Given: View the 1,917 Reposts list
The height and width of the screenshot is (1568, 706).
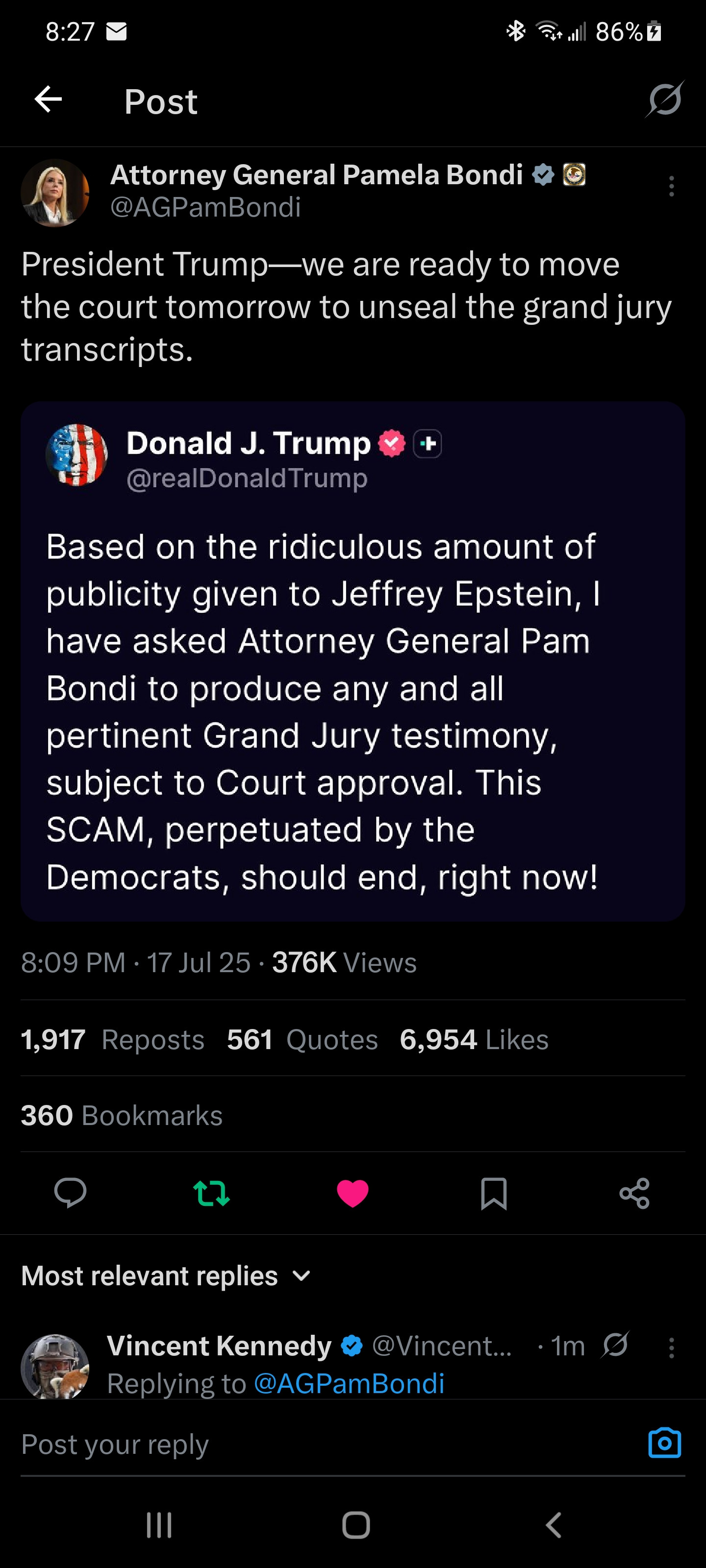Looking at the screenshot, I should coord(113,1040).
